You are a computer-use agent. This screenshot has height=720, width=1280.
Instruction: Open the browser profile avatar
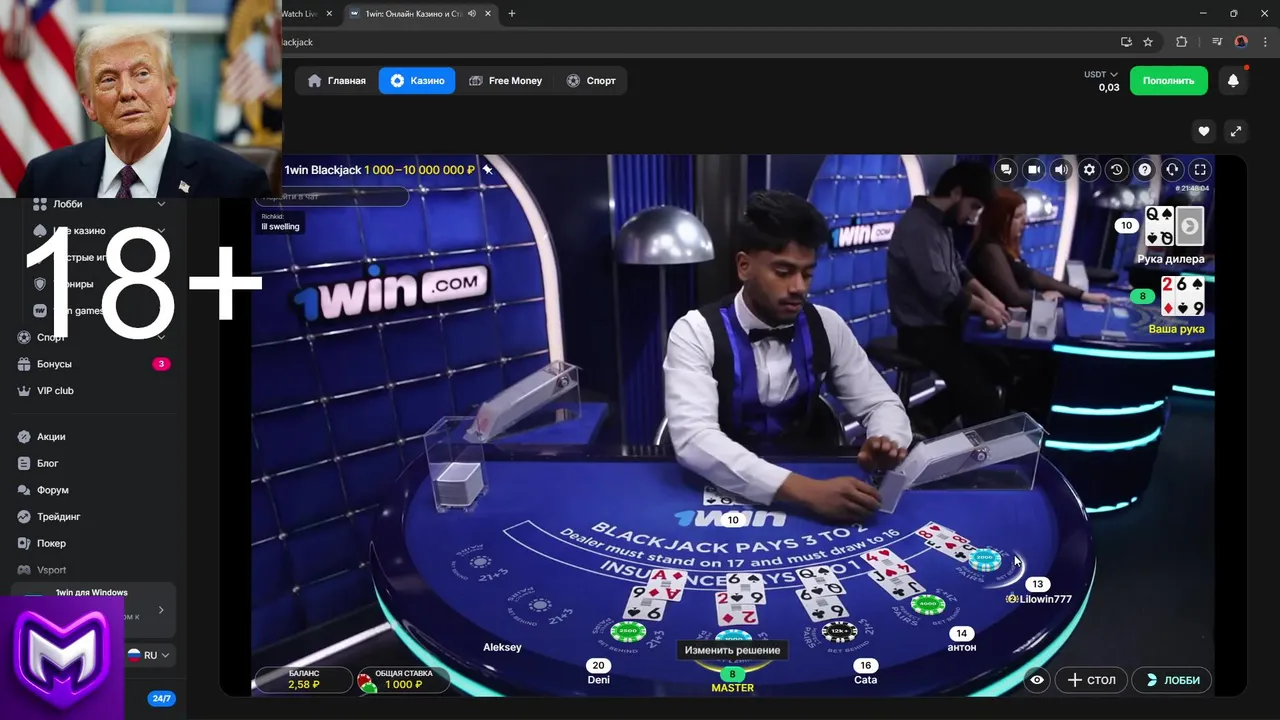1241,42
